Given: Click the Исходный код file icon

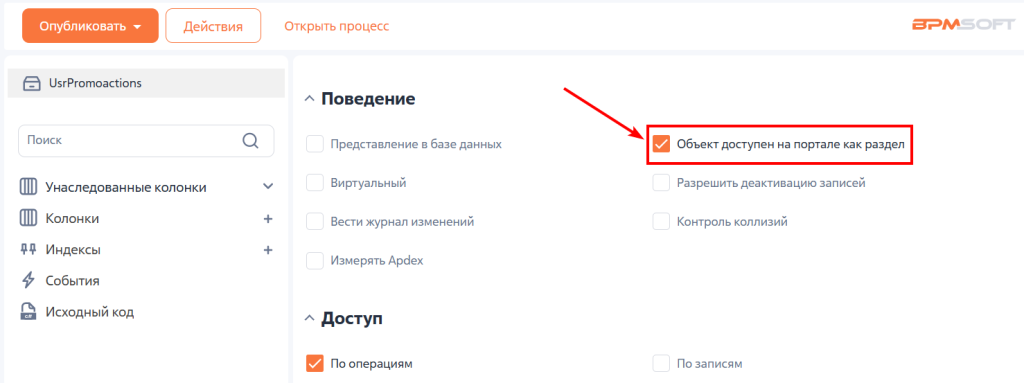Looking at the screenshot, I should tap(28, 312).
